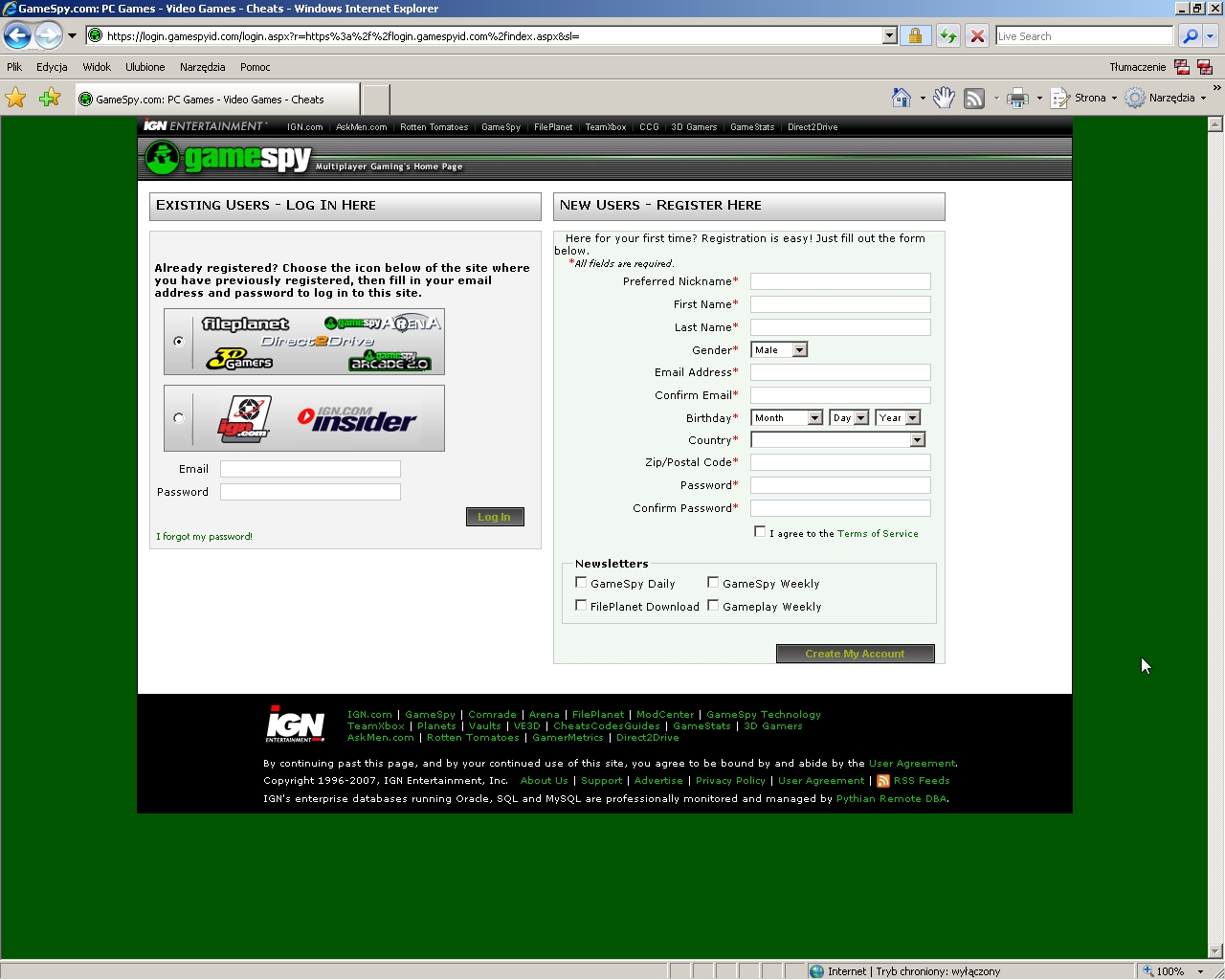This screenshot has width=1225, height=980.
Task: Click the browser Forward arrow button
Action: pyautogui.click(x=48, y=36)
